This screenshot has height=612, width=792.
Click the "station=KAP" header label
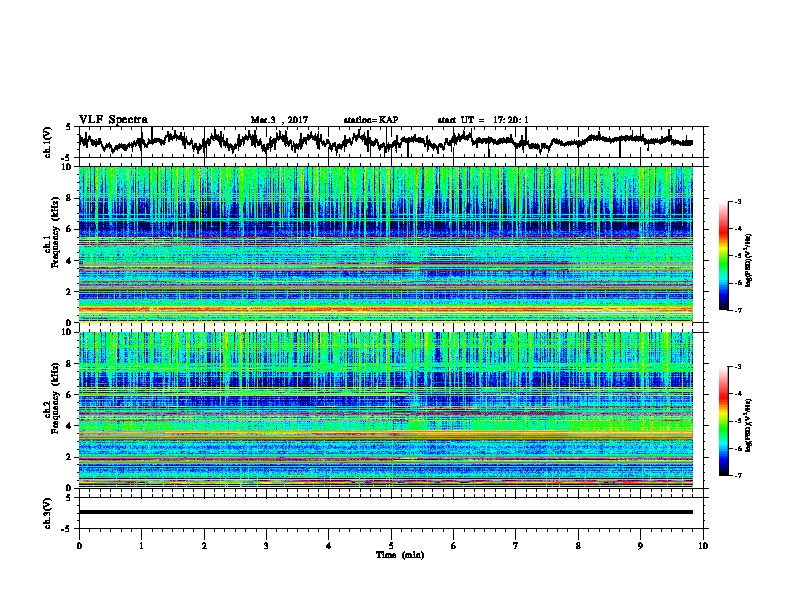[x=371, y=120]
